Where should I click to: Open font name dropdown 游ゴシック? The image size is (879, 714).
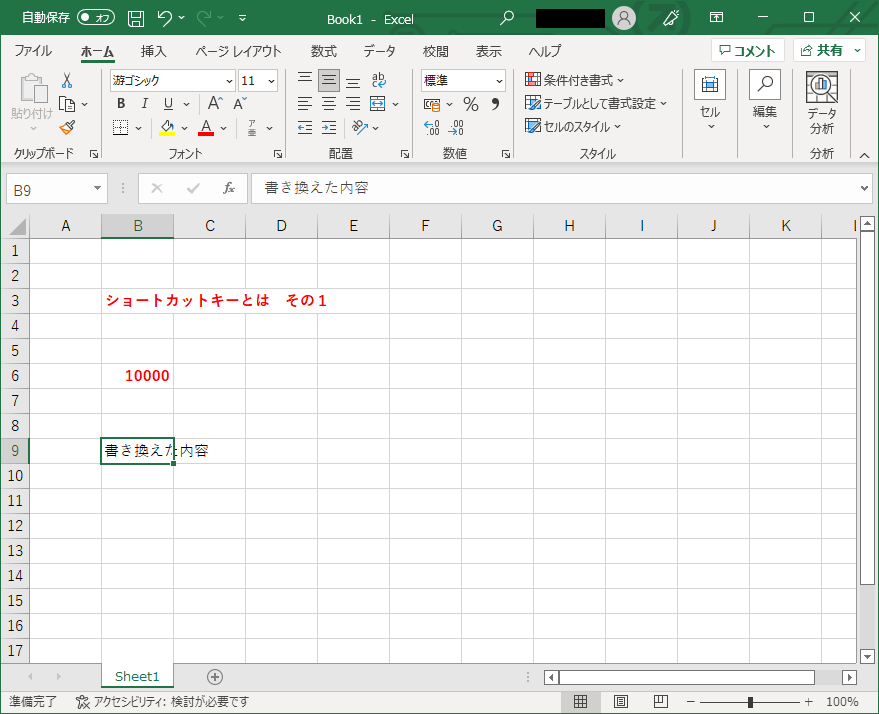click(x=229, y=81)
